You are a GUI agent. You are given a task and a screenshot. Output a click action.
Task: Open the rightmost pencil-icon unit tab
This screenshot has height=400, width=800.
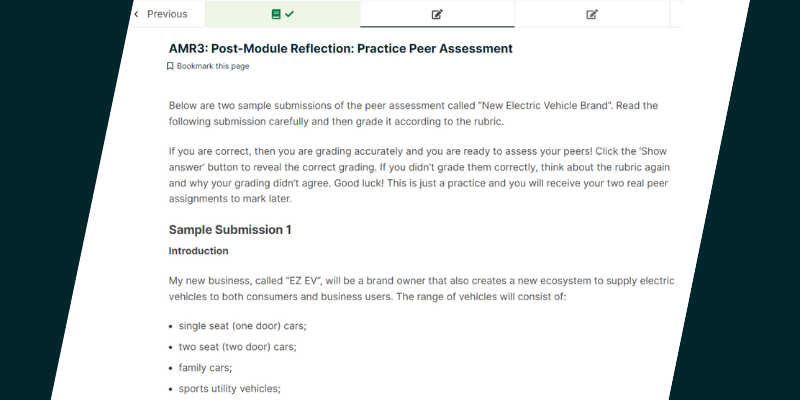pyautogui.click(x=592, y=14)
